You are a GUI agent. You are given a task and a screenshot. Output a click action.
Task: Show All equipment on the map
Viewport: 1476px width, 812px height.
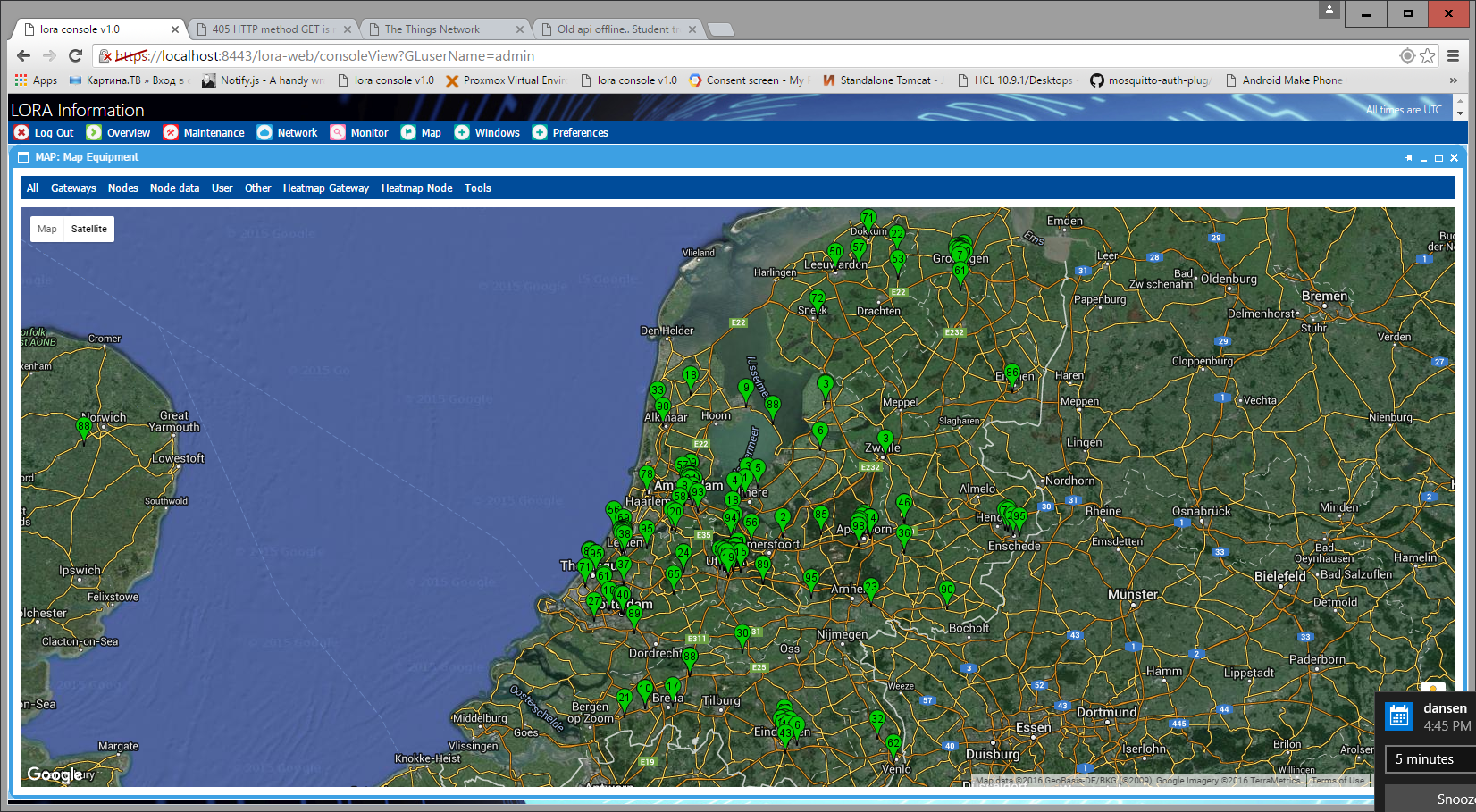coord(33,188)
